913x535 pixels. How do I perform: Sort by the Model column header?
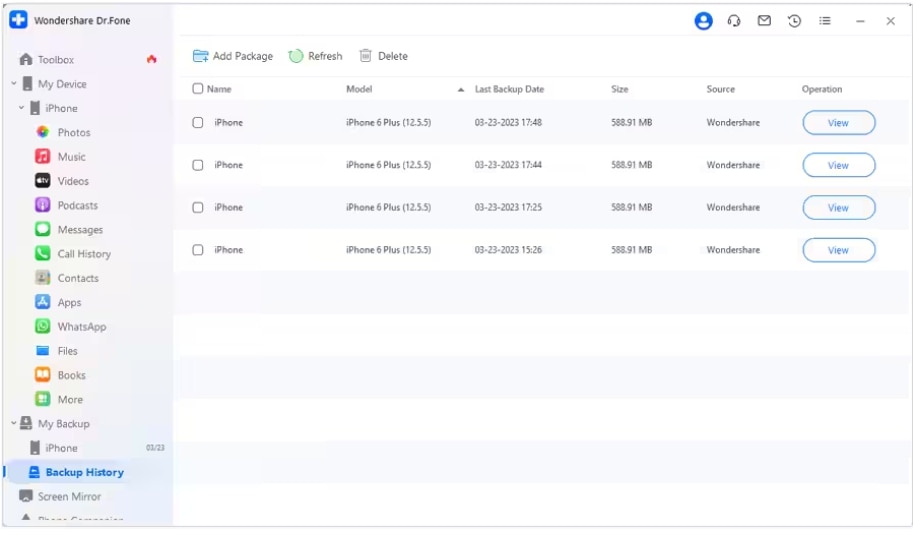pos(359,89)
